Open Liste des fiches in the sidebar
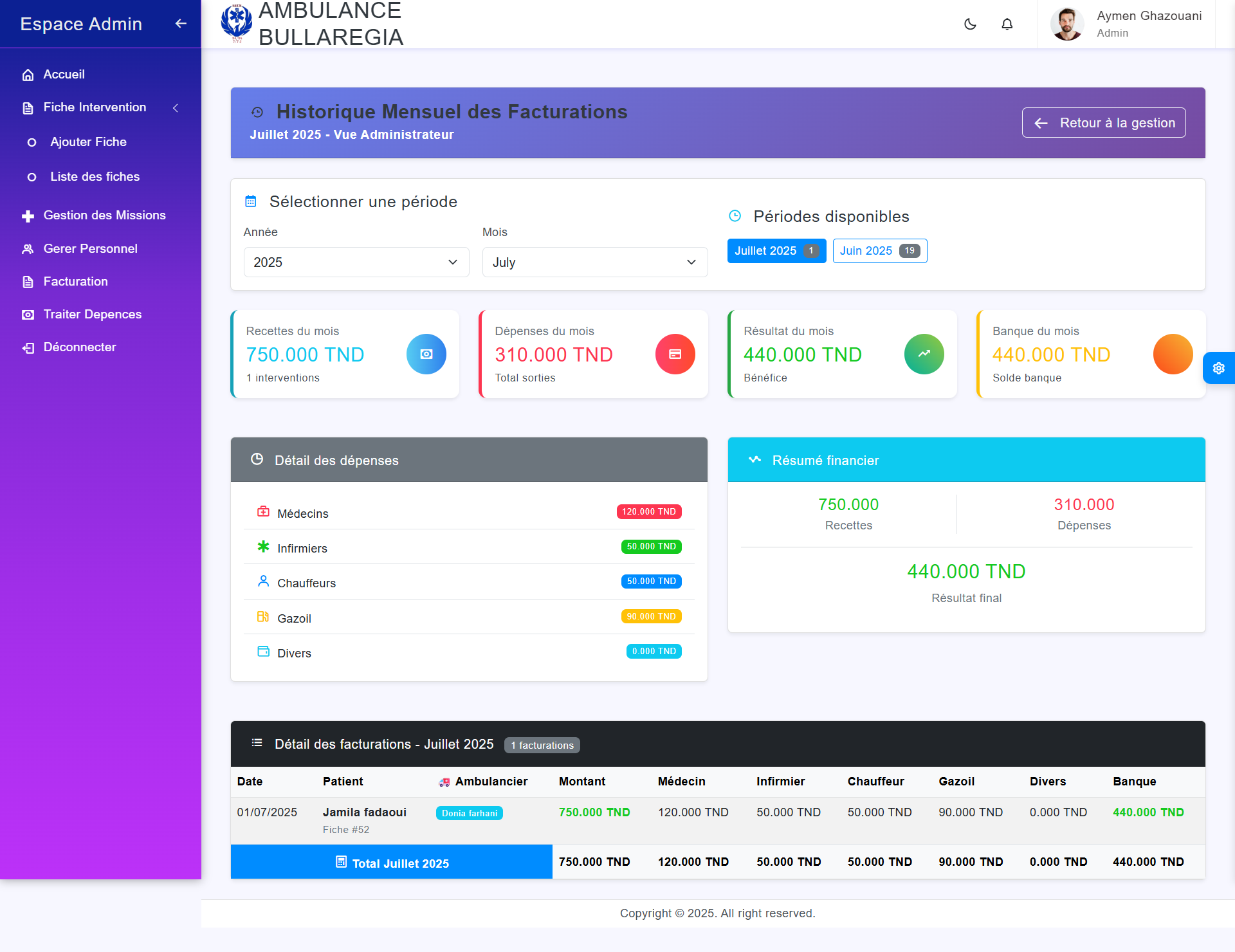This screenshot has height=952, width=1235. click(x=95, y=177)
